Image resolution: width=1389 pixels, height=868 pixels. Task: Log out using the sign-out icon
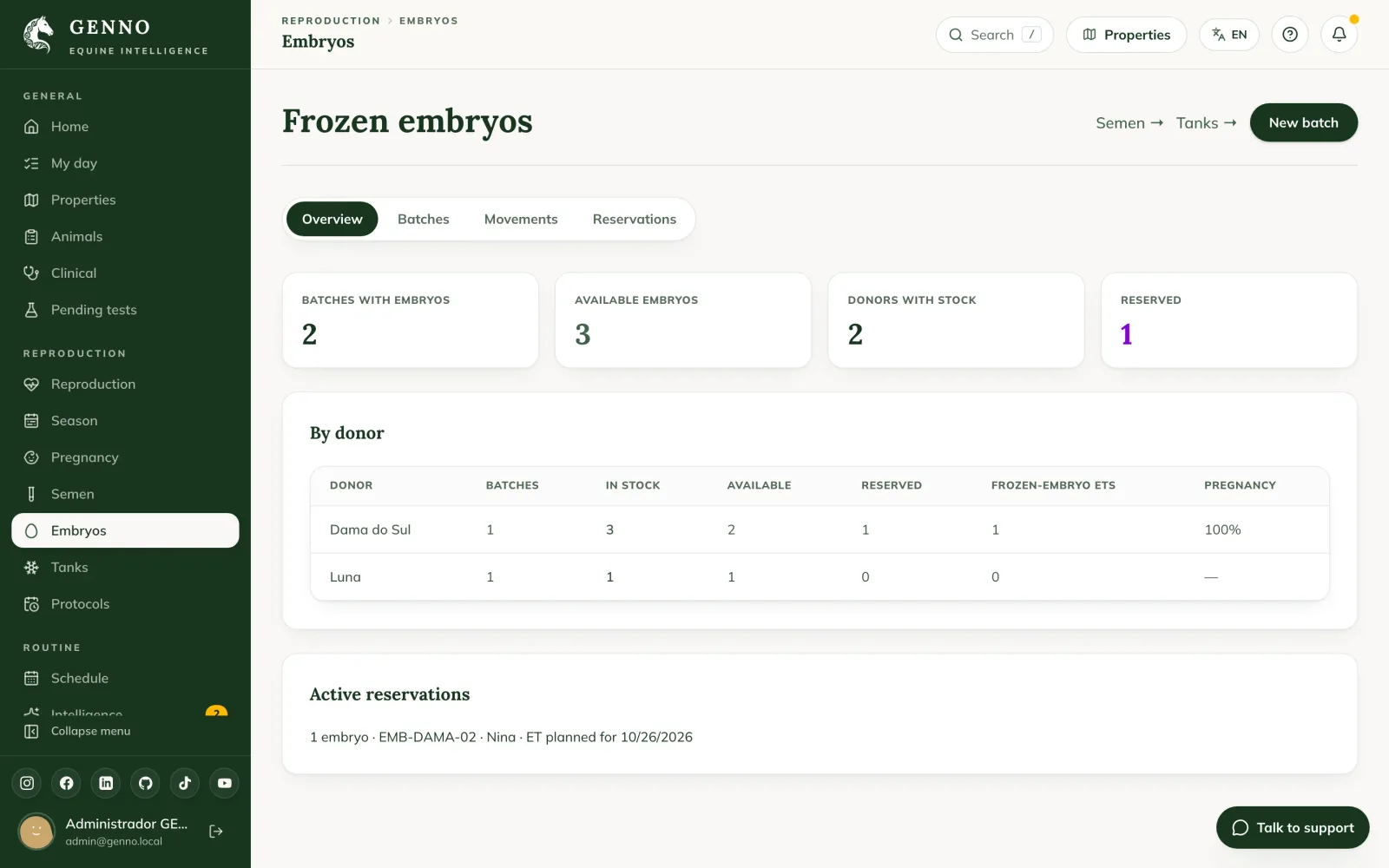point(216,832)
